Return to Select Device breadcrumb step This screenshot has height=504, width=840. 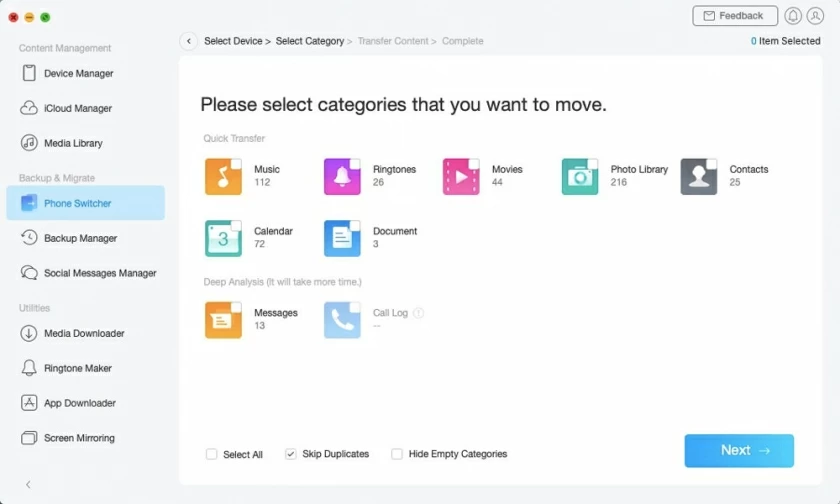click(x=233, y=41)
